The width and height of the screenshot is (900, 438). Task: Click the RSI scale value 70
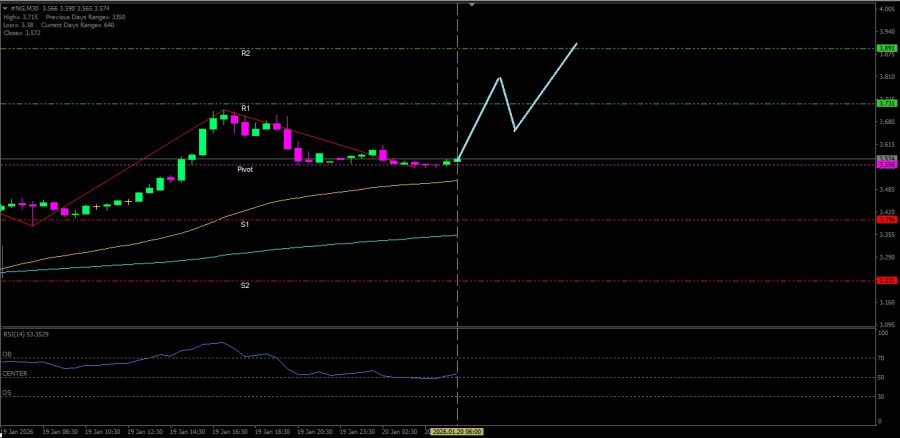pyautogui.click(x=882, y=358)
